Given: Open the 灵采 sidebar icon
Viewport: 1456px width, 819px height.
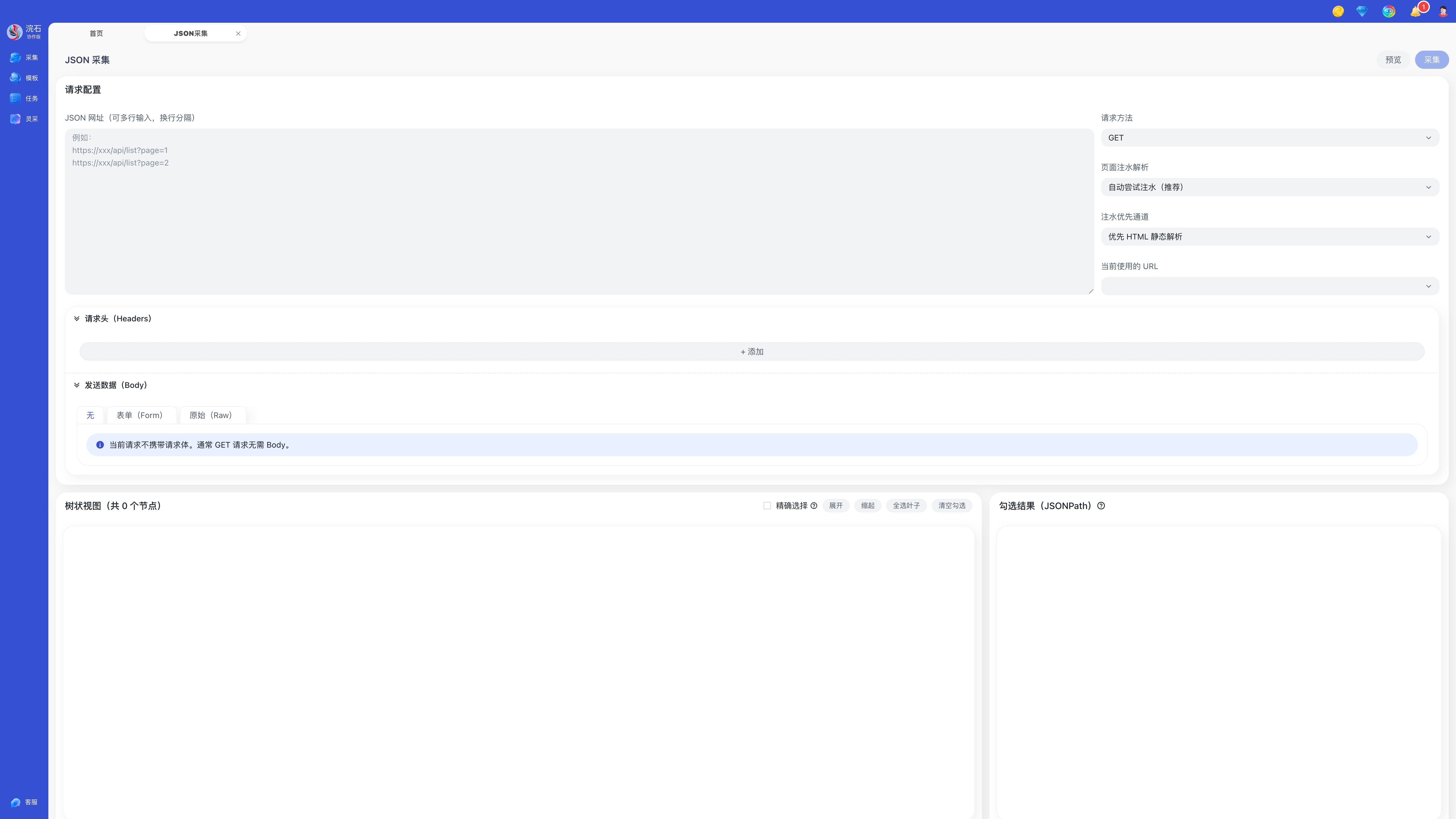Looking at the screenshot, I should click(x=16, y=119).
